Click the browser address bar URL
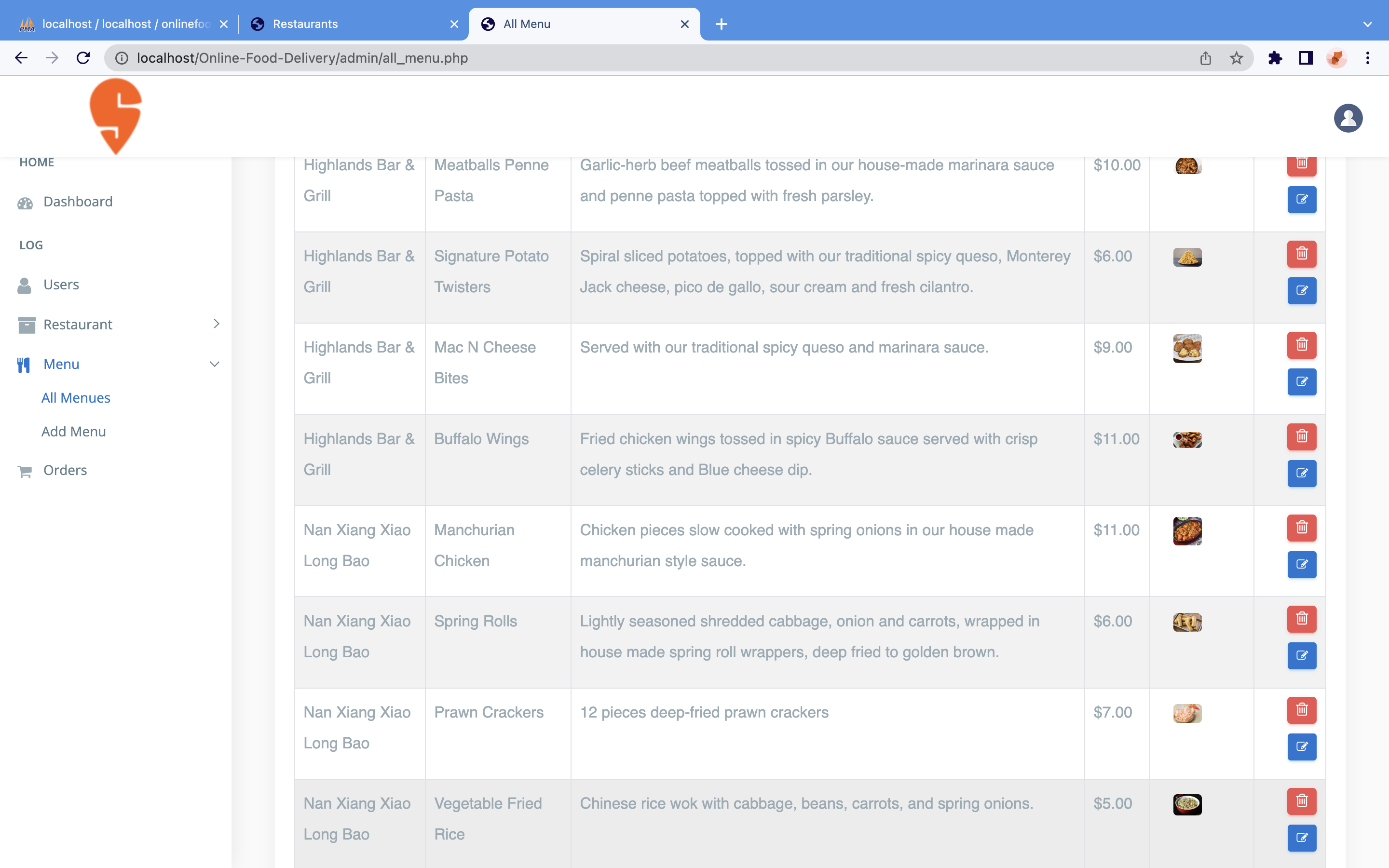Image resolution: width=1389 pixels, height=868 pixels. (302, 58)
